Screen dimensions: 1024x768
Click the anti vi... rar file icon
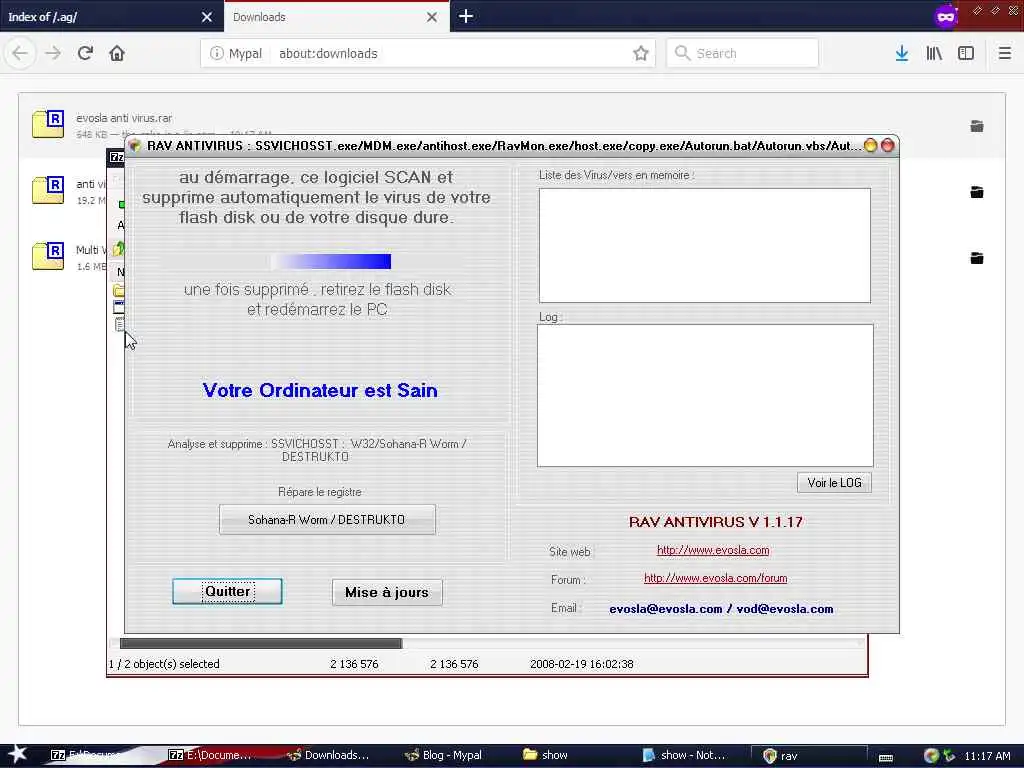[x=48, y=190]
